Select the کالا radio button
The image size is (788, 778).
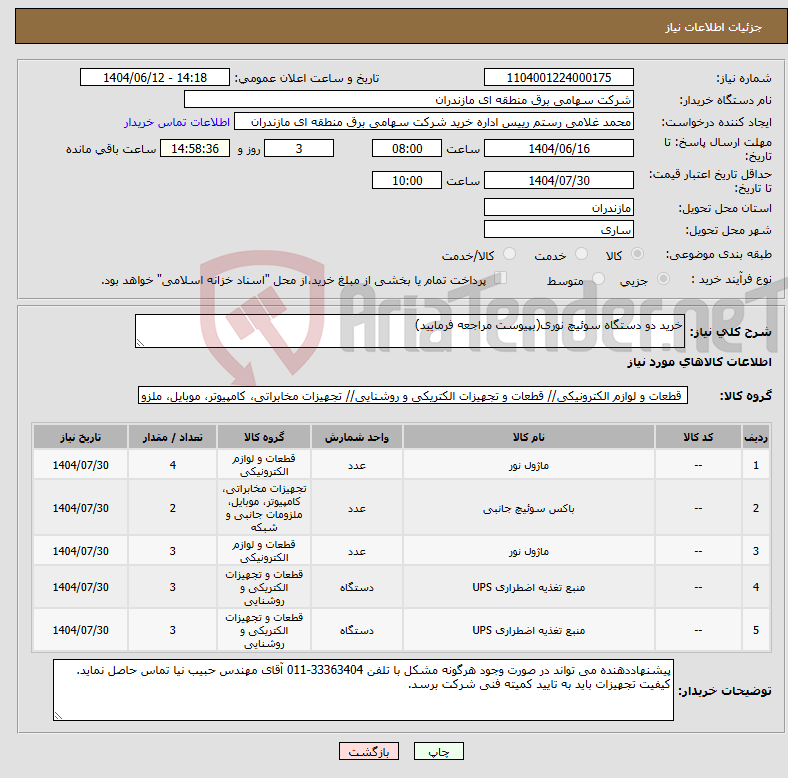(x=637, y=254)
